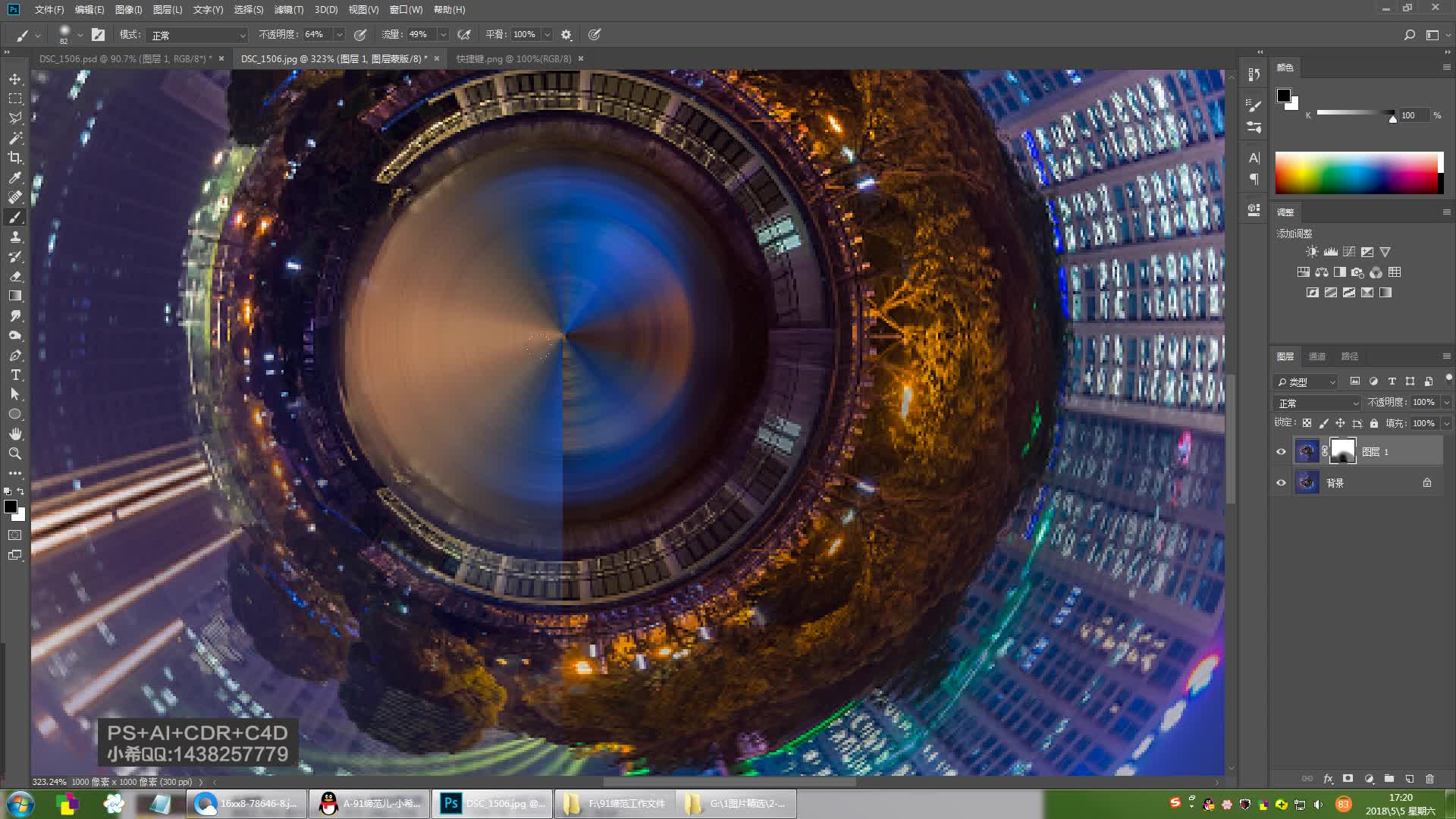Select the Hand tool
1456x819 pixels.
coord(15,434)
